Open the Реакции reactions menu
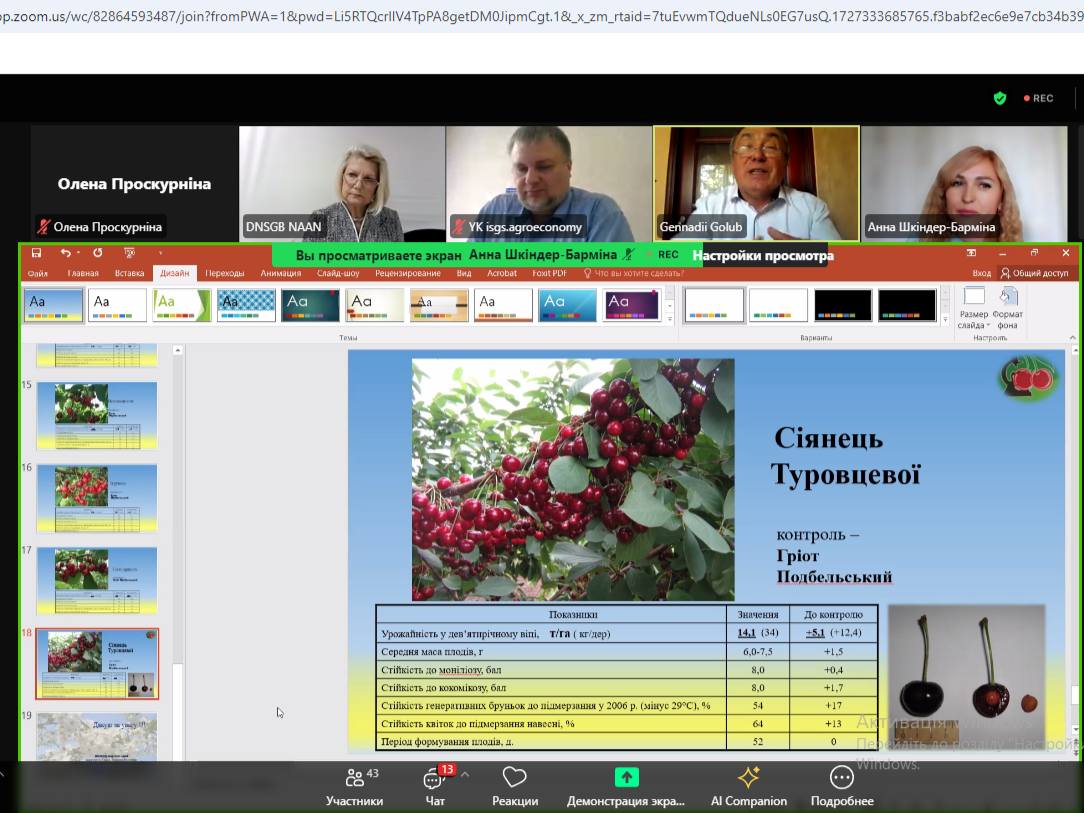The height and width of the screenshot is (813, 1084). pyautogui.click(x=515, y=787)
